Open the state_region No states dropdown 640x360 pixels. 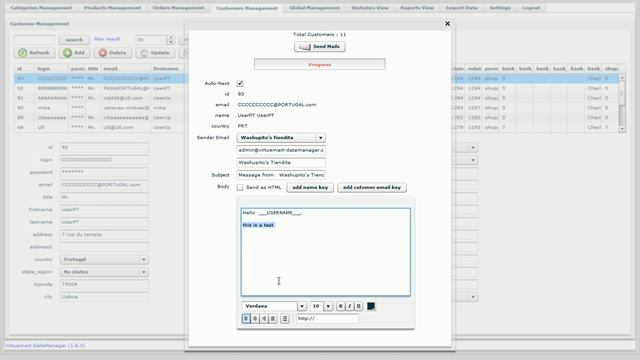(104, 272)
